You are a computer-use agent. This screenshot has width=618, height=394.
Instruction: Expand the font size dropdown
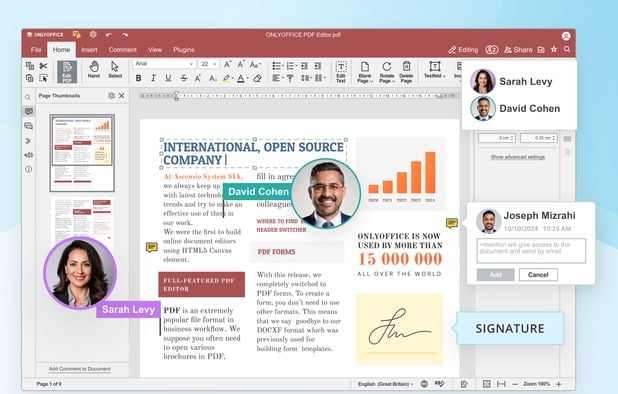coord(209,64)
